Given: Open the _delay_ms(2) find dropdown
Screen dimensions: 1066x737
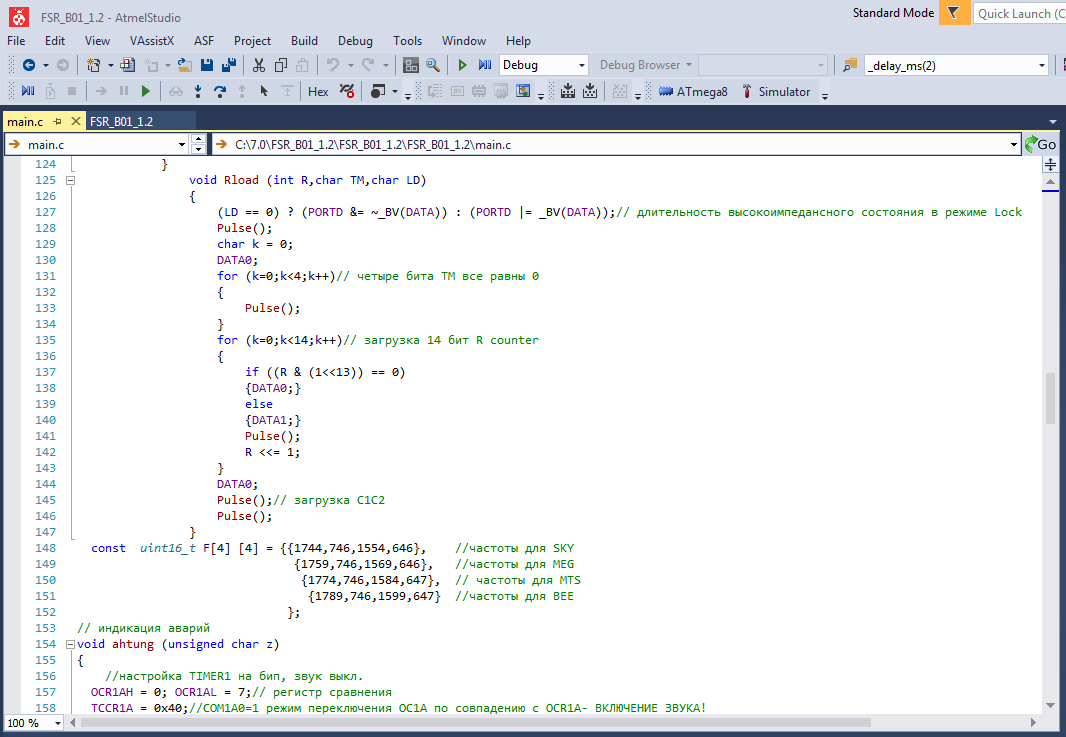Looking at the screenshot, I should 1042,65.
